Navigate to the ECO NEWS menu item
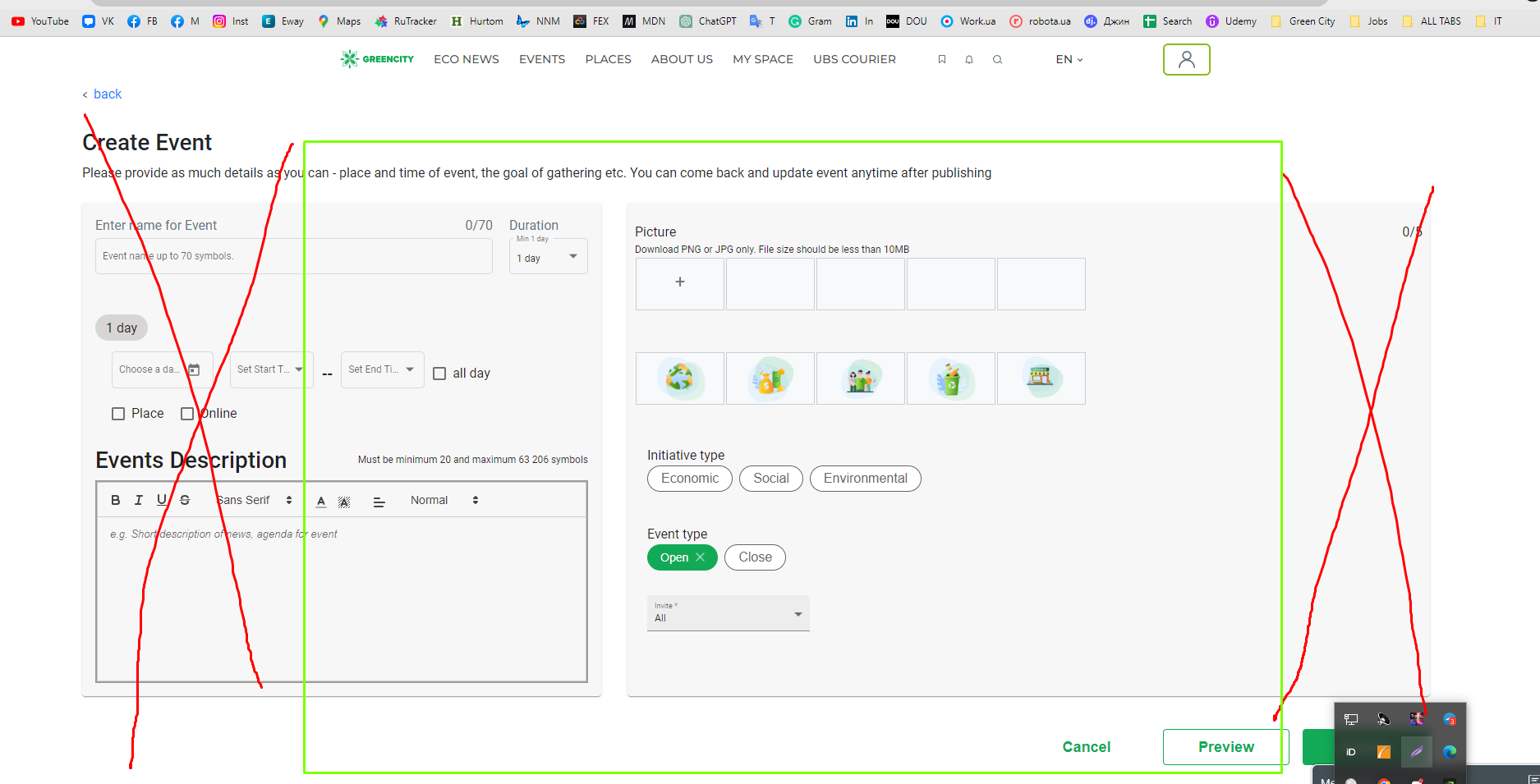 point(466,59)
